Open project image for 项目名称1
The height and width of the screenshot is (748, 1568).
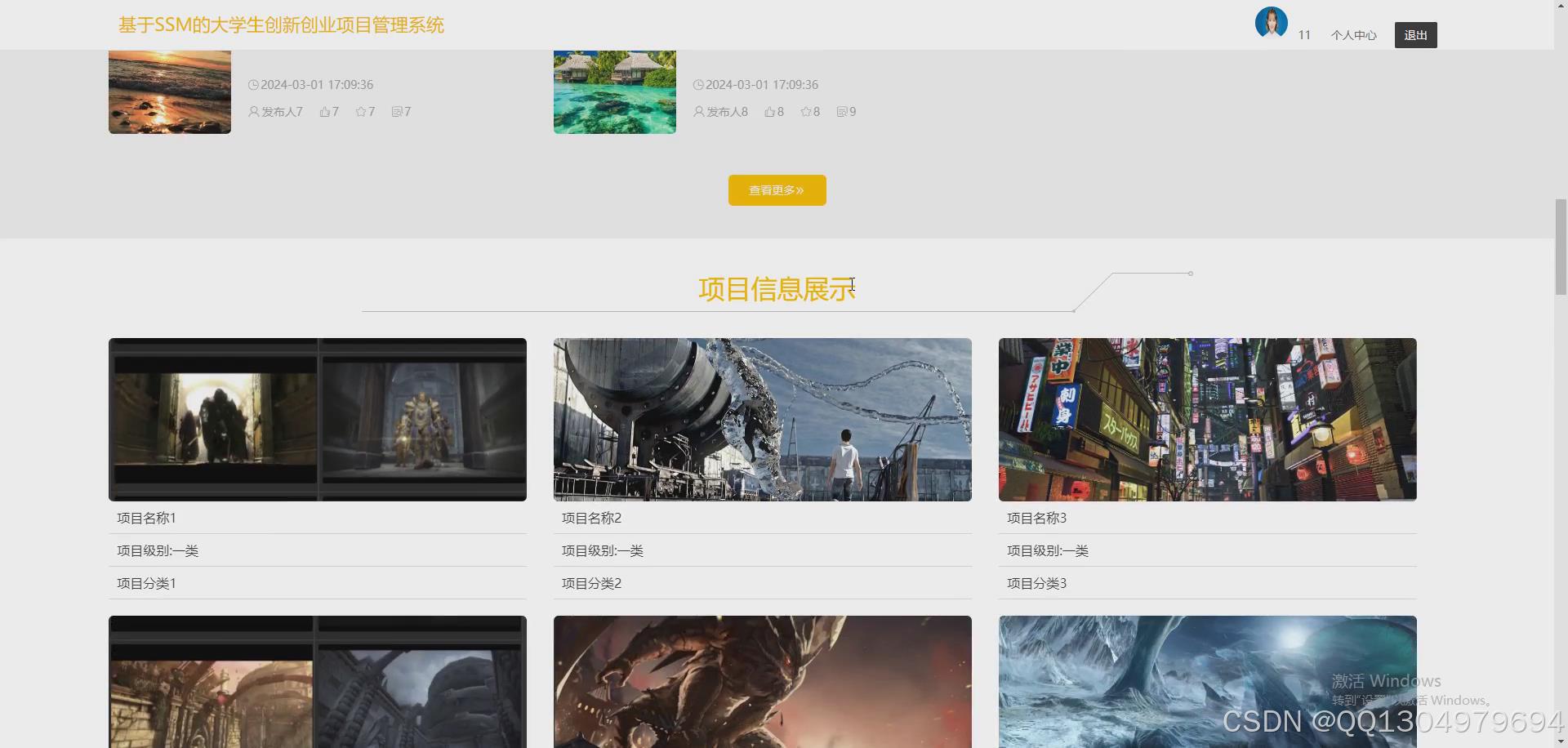[318, 420]
